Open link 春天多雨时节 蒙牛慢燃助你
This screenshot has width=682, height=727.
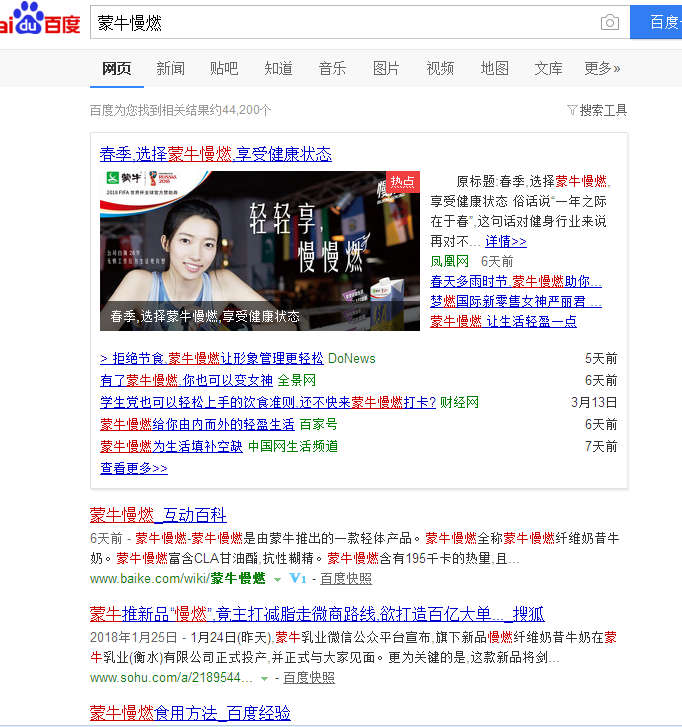[x=516, y=281]
